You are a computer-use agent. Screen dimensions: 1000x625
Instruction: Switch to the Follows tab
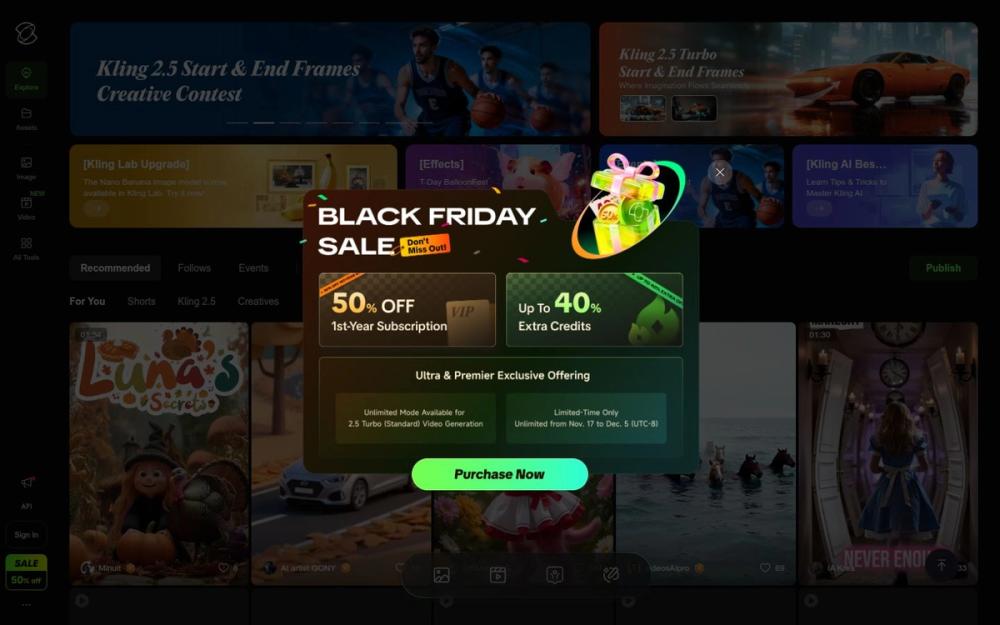tap(195, 268)
